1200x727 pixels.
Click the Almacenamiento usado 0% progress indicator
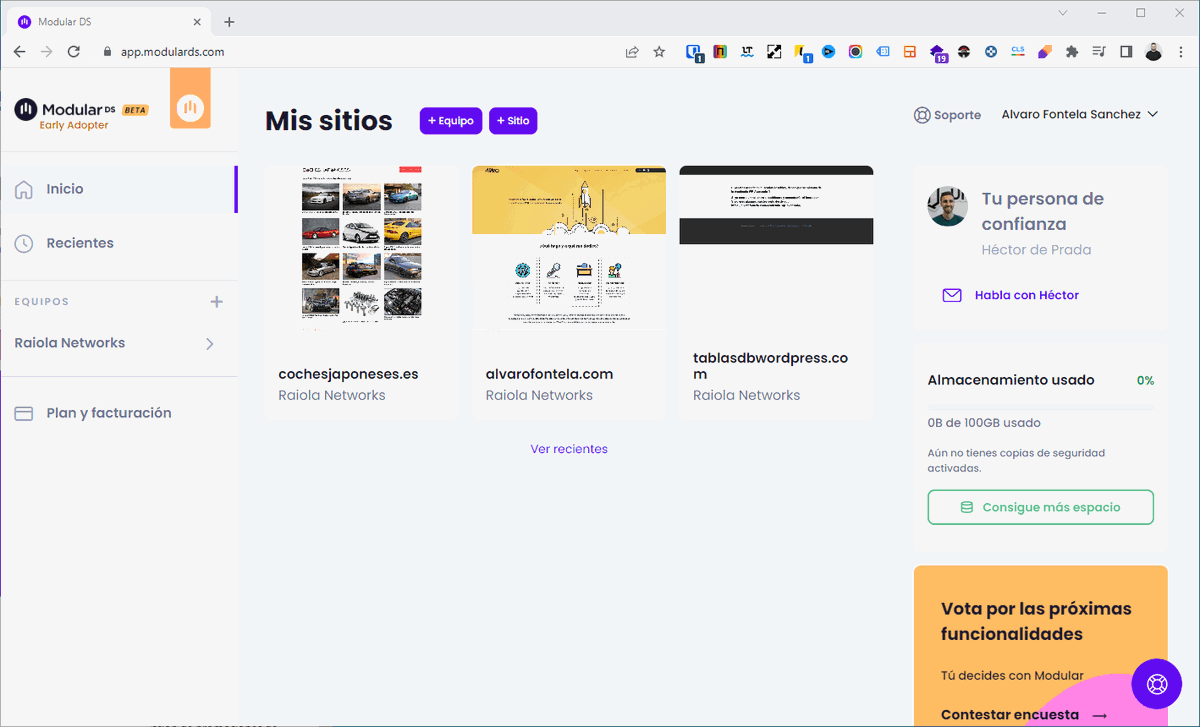click(1146, 379)
